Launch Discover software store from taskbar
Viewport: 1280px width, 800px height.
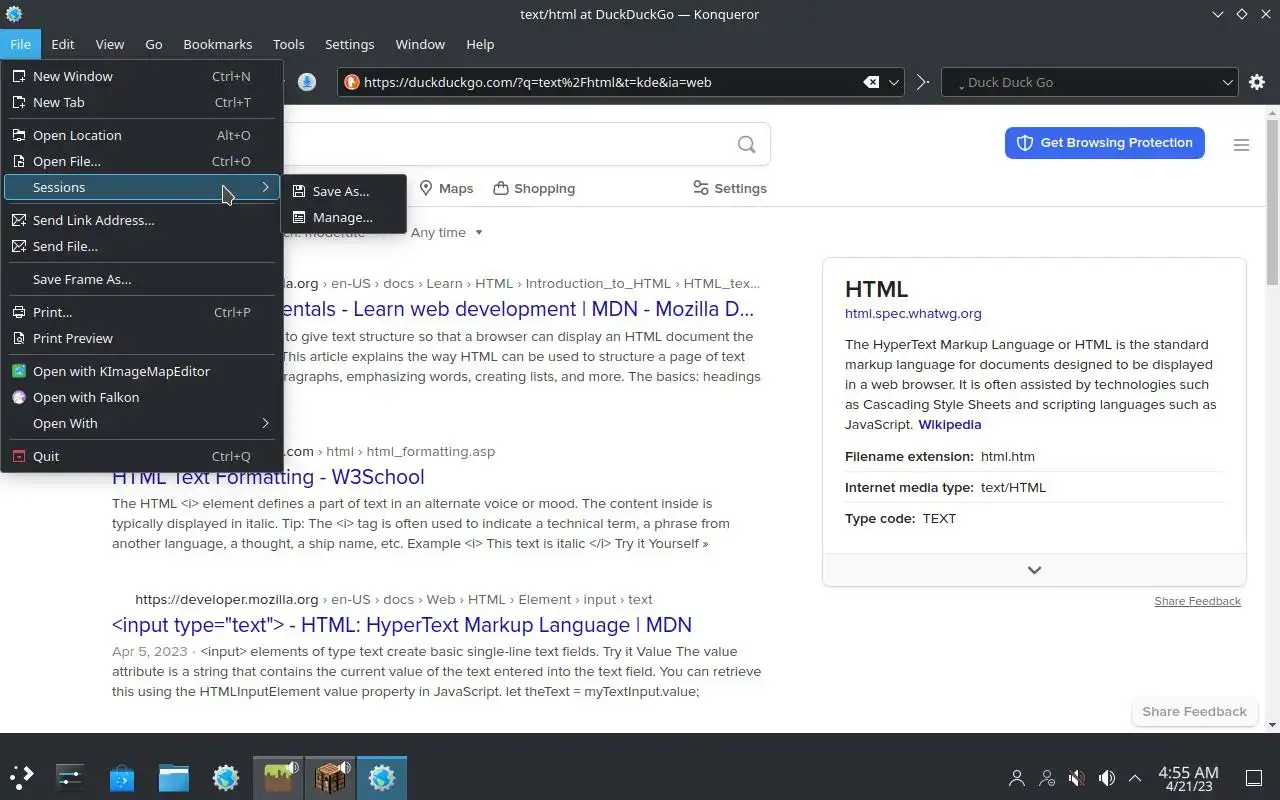pyautogui.click(x=122, y=777)
